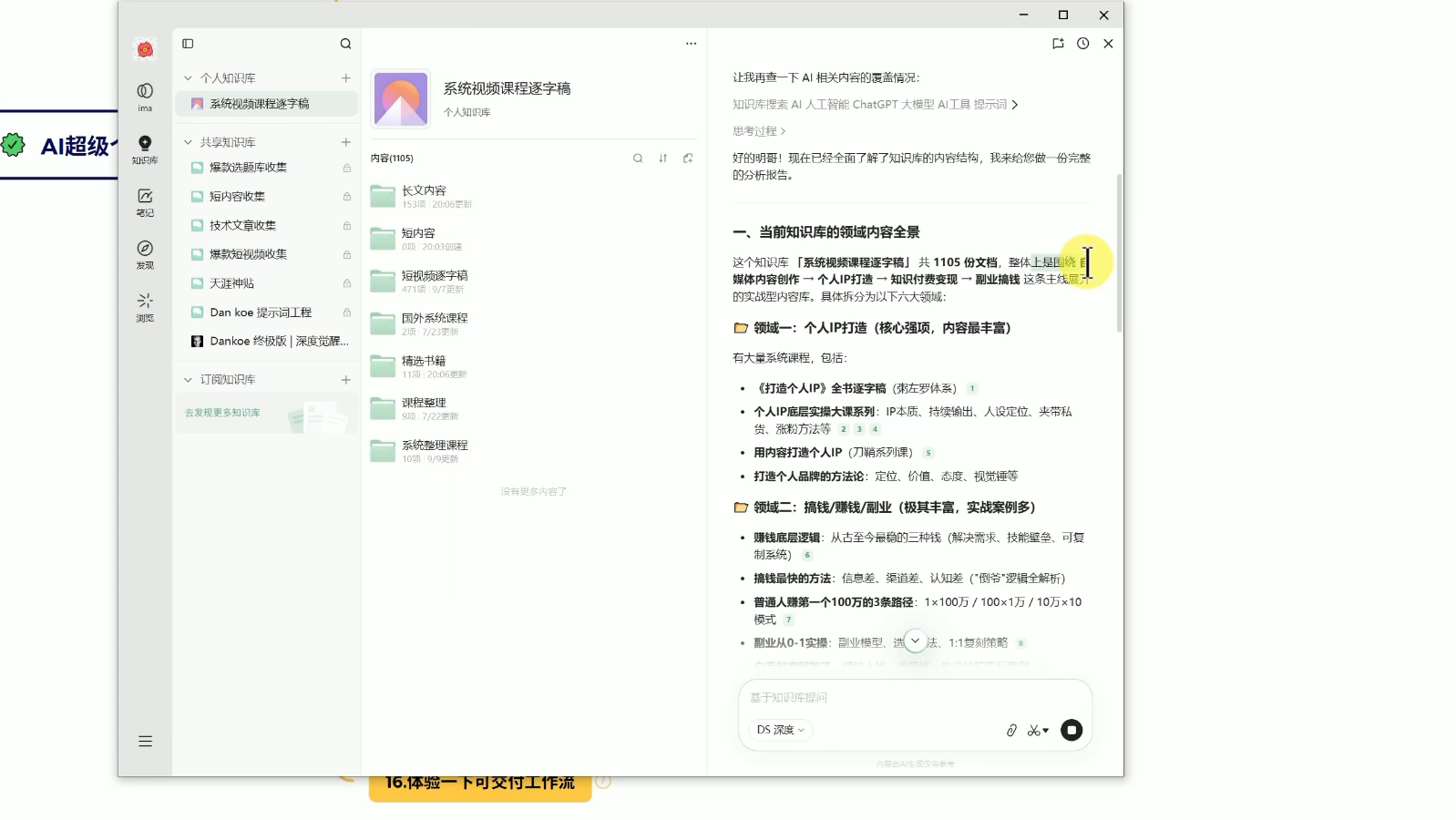Viewport: 1456px width, 820px height.
Task: Open the 笔记 notes section
Action: [145, 201]
